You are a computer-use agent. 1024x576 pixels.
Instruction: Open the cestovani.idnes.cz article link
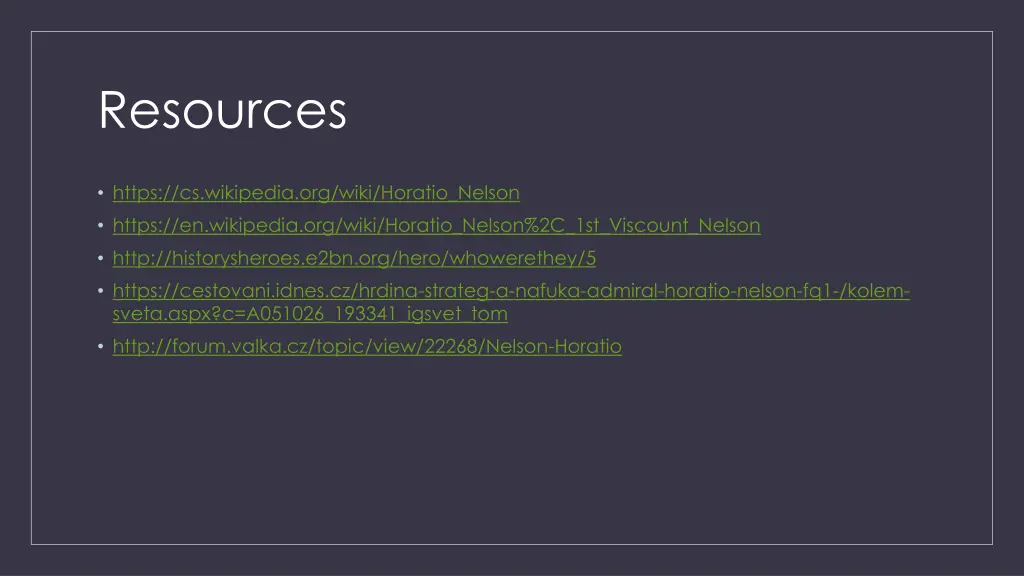[510, 291]
